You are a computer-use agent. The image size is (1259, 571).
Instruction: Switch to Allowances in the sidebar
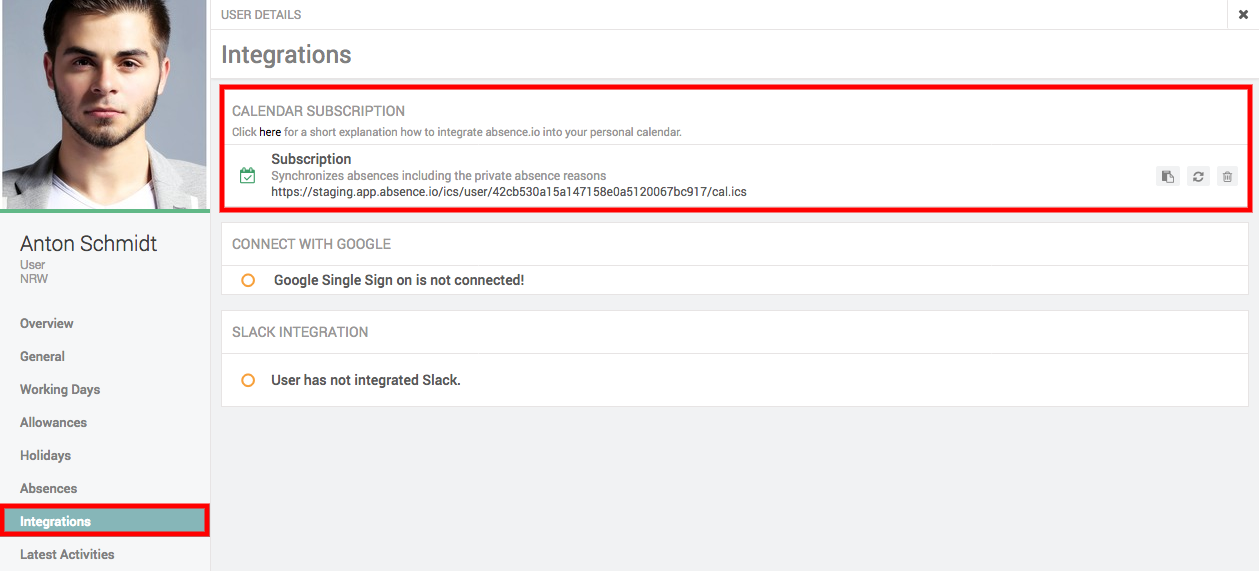pos(53,423)
